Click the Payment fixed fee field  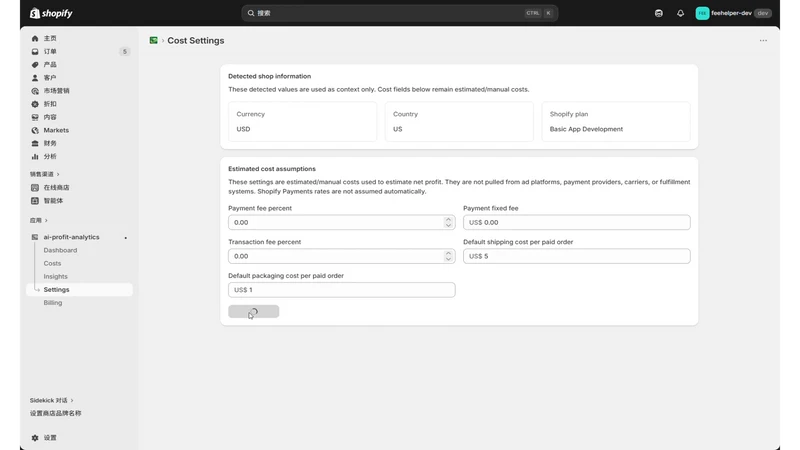pos(577,222)
